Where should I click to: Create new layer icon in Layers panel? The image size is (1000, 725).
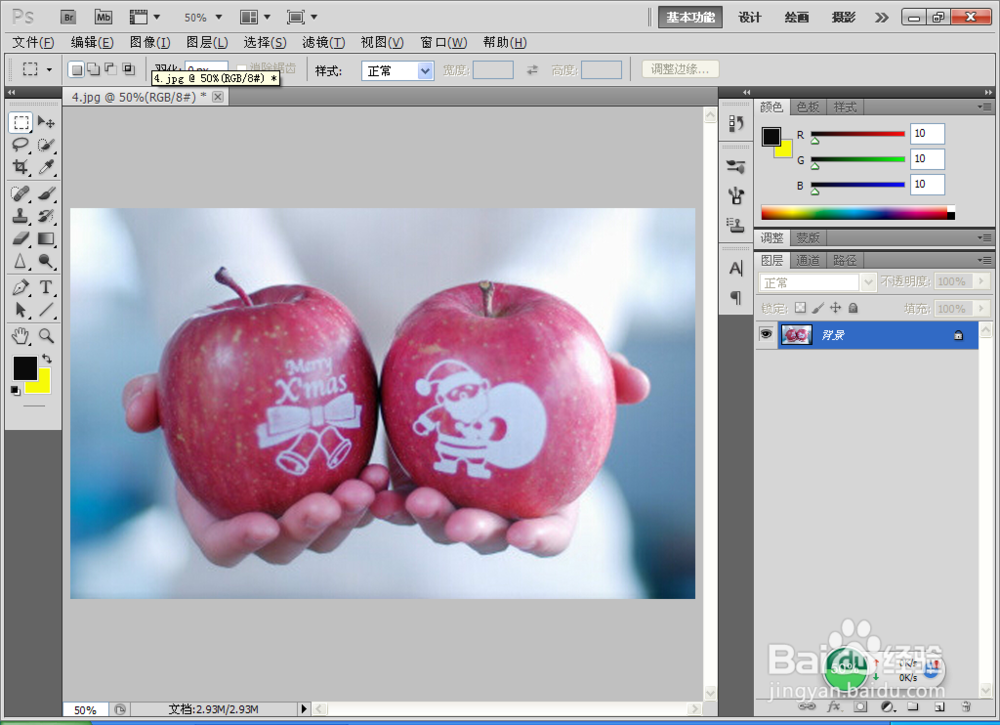pos(939,707)
